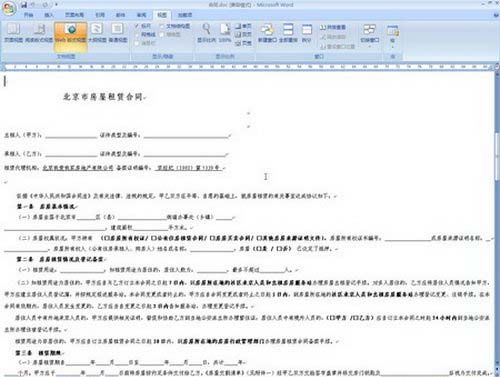The image size is (500, 377).
Task: Click heading 第三条 租赁期限
Action: point(39,353)
